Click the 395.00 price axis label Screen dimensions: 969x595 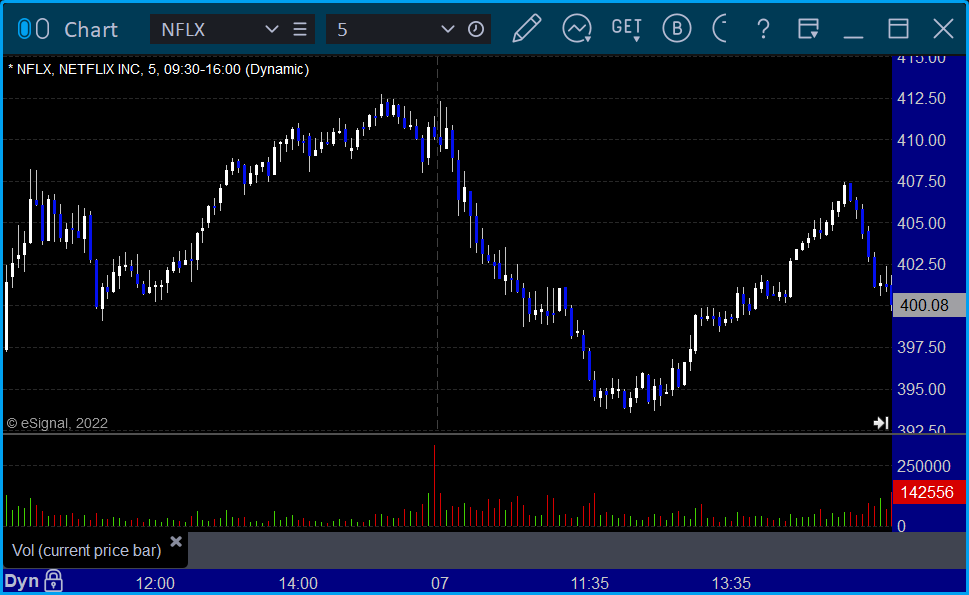(x=921, y=389)
